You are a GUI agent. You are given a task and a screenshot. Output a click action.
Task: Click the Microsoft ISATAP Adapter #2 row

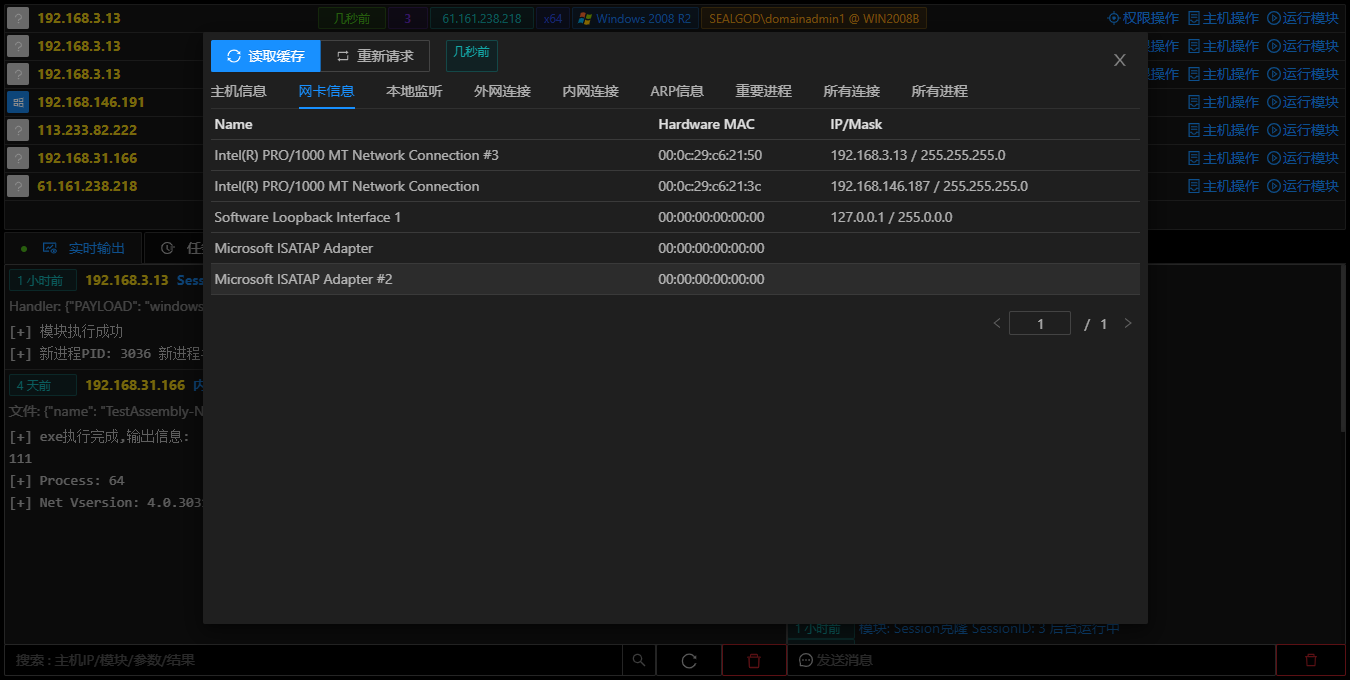pos(675,279)
